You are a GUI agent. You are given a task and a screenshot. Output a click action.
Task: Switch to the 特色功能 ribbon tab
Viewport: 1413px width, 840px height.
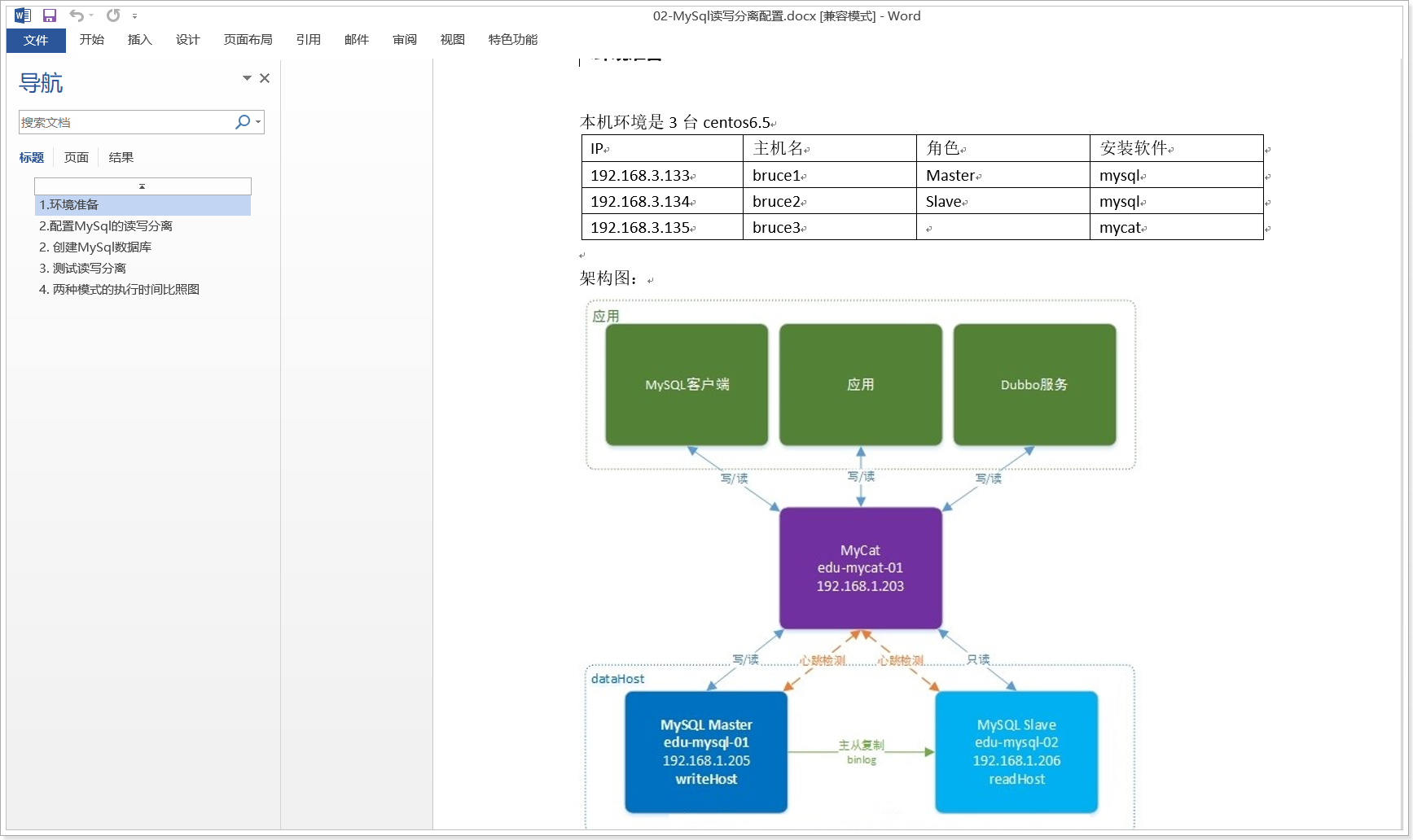512,40
